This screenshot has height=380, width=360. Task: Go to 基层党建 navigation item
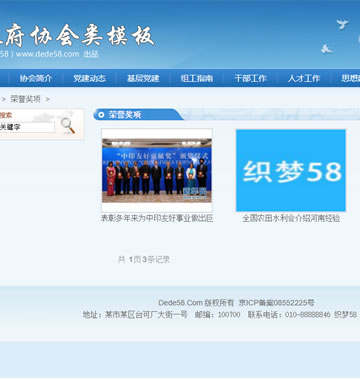(x=143, y=78)
